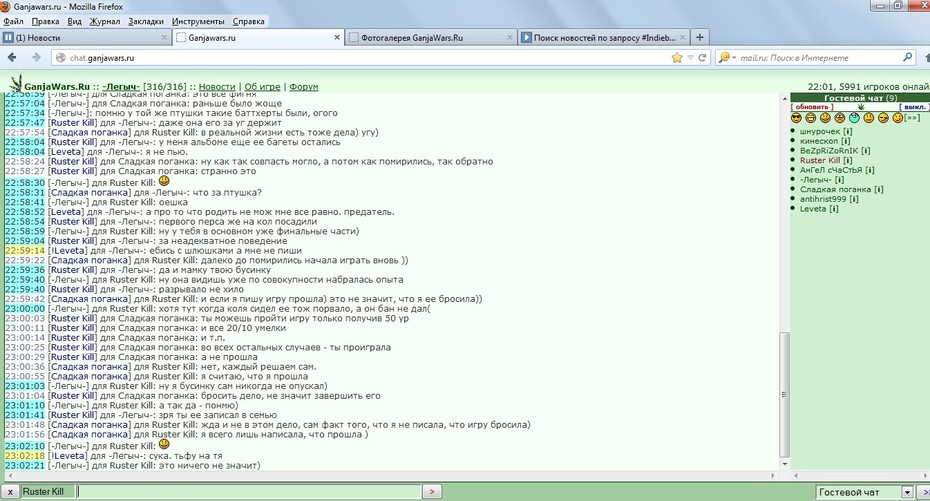Open the Правка menu
This screenshot has height=501, width=930.
45,21
